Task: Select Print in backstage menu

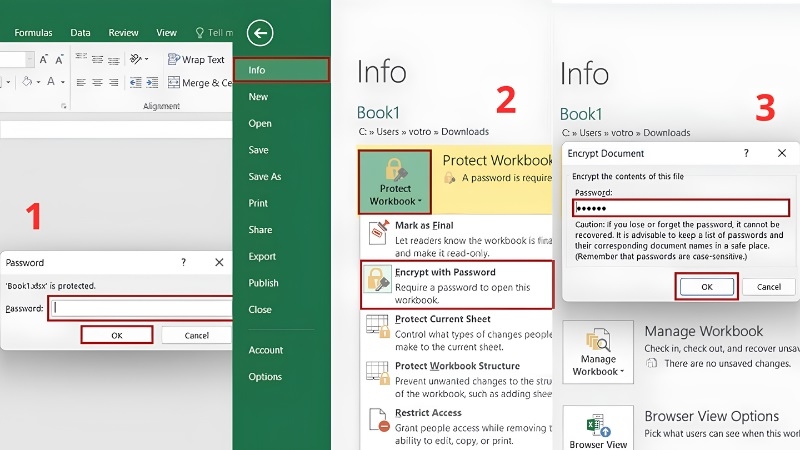Action: [x=258, y=203]
